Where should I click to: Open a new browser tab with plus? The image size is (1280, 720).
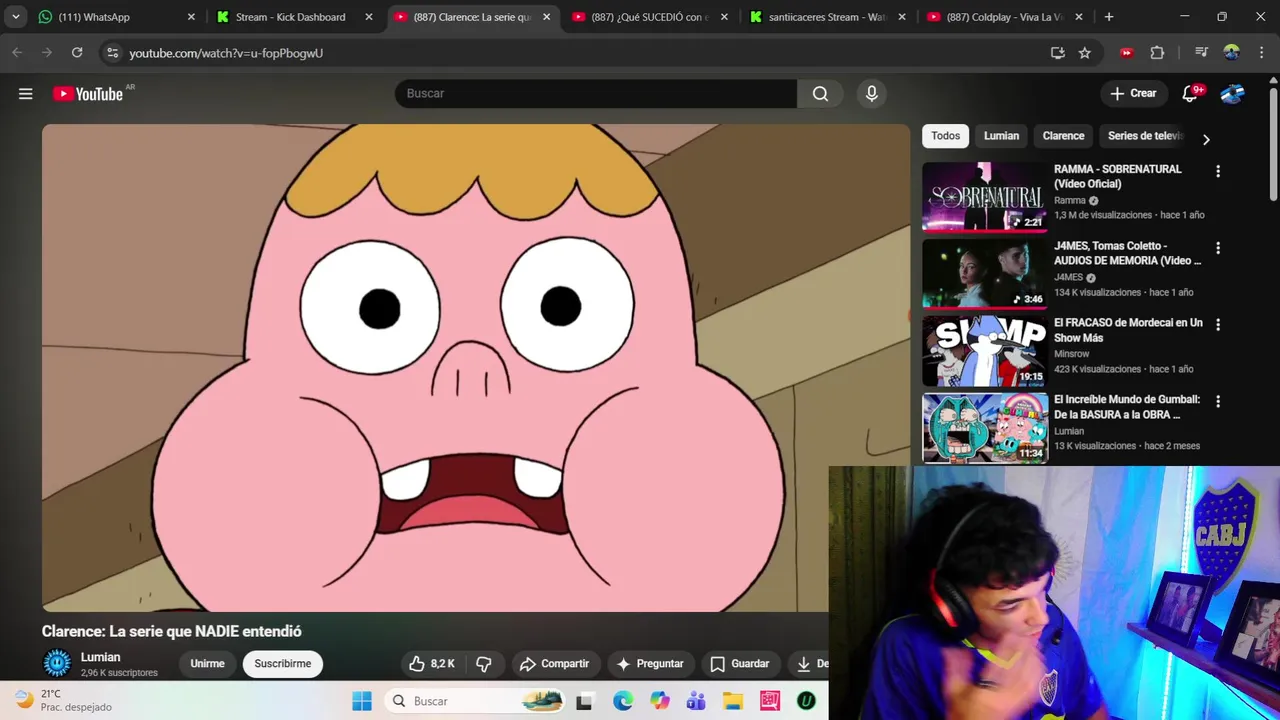(1109, 17)
